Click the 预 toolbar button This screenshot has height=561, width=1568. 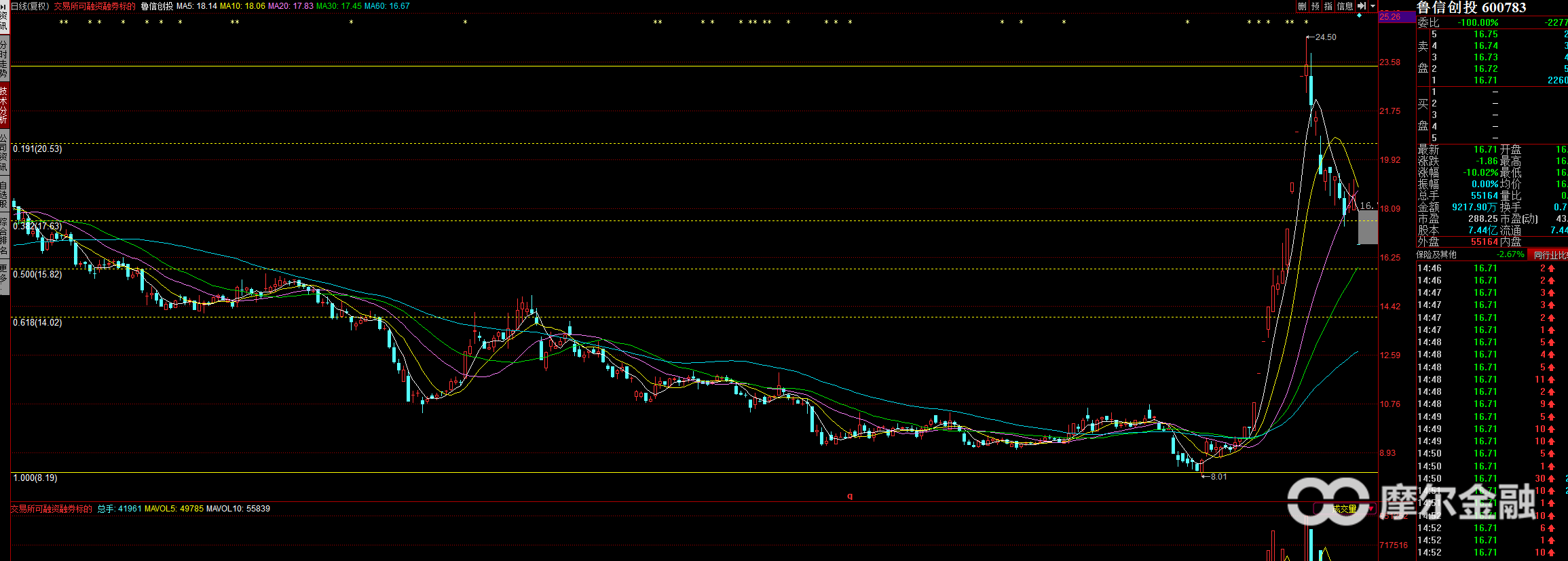(x=1315, y=6)
